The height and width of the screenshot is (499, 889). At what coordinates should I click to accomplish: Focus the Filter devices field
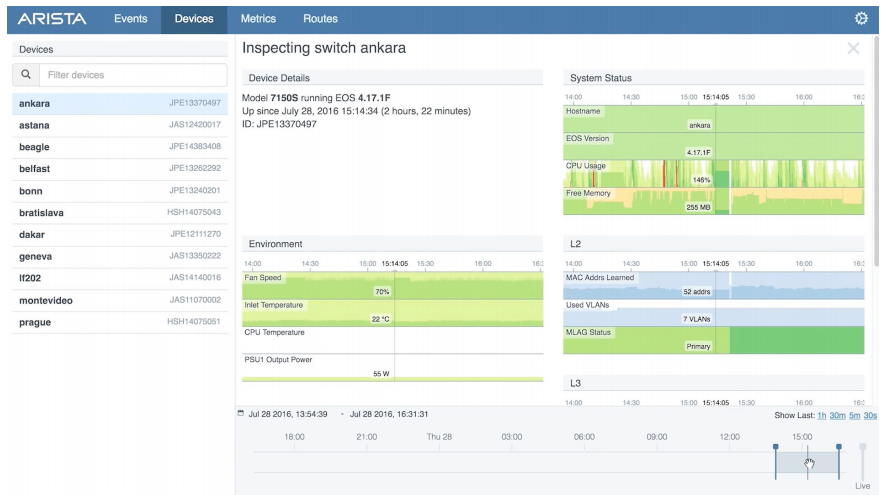(133, 74)
